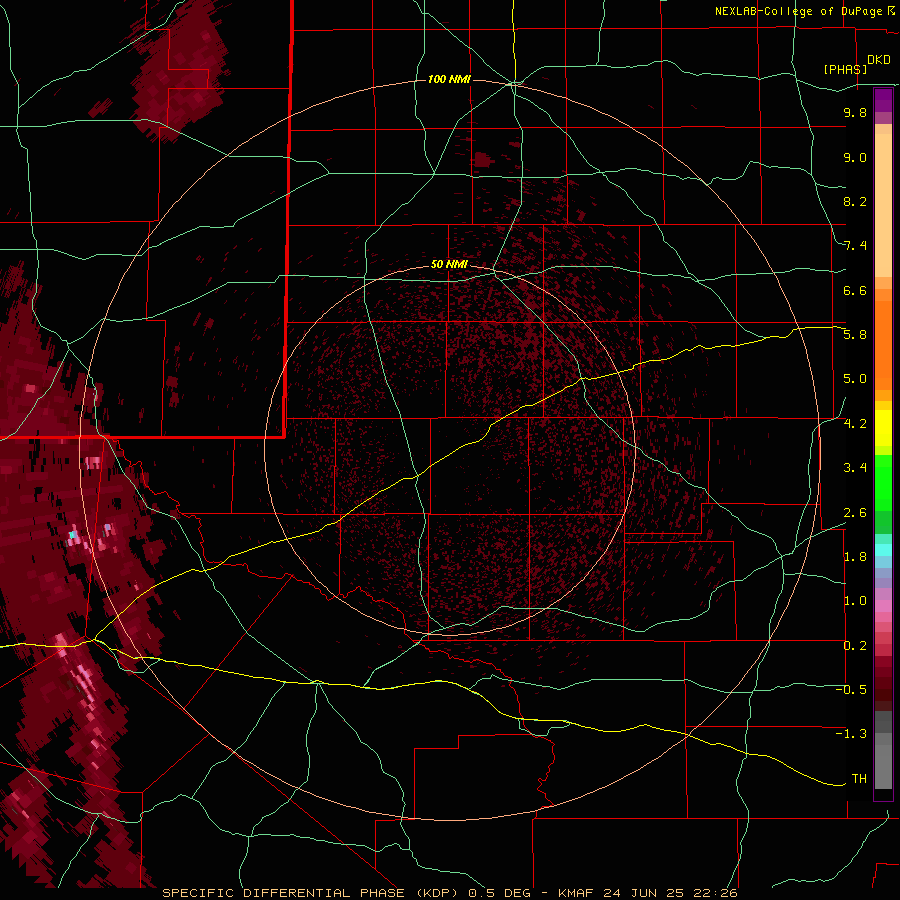
Task: Click the 9.0 value on the color scale
Action: tap(855, 157)
